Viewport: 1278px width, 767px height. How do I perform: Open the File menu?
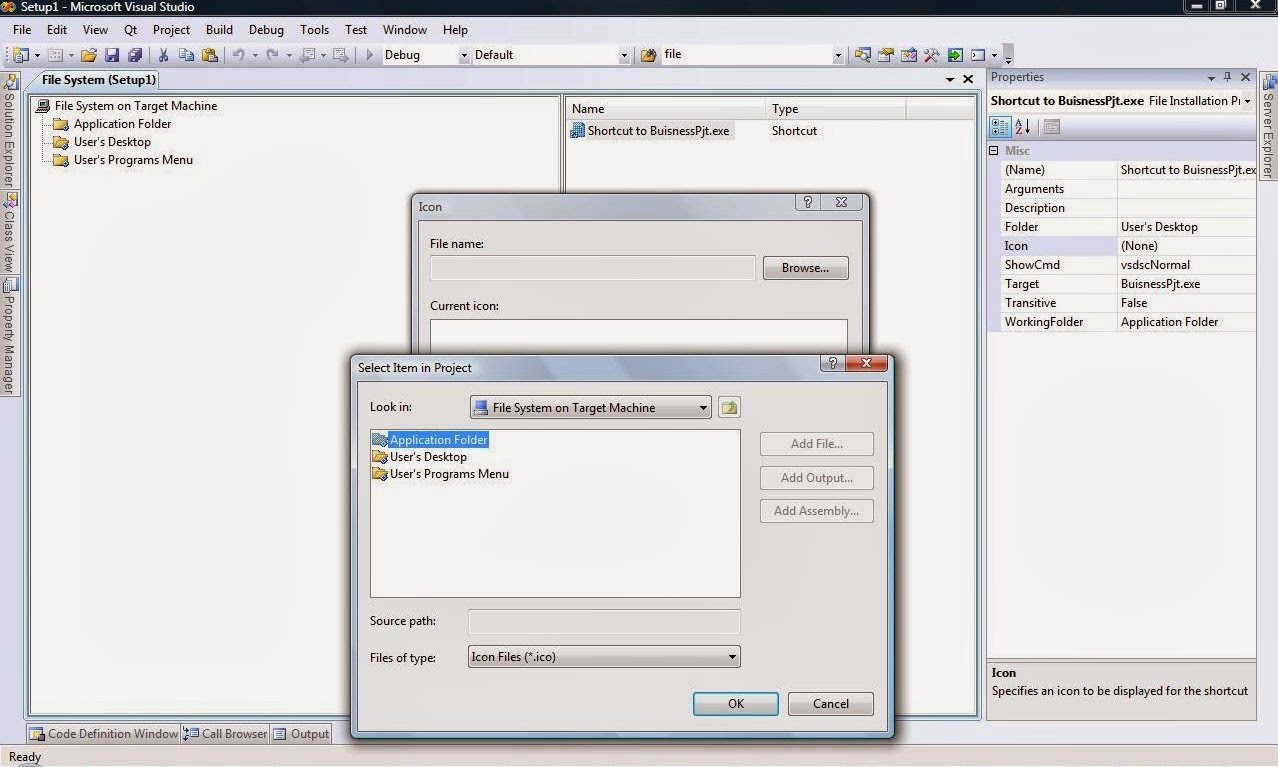click(x=22, y=30)
